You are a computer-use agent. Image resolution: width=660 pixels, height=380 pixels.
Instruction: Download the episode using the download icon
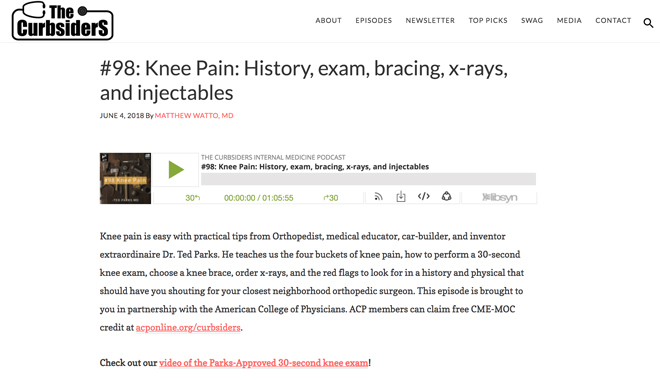pyautogui.click(x=401, y=197)
